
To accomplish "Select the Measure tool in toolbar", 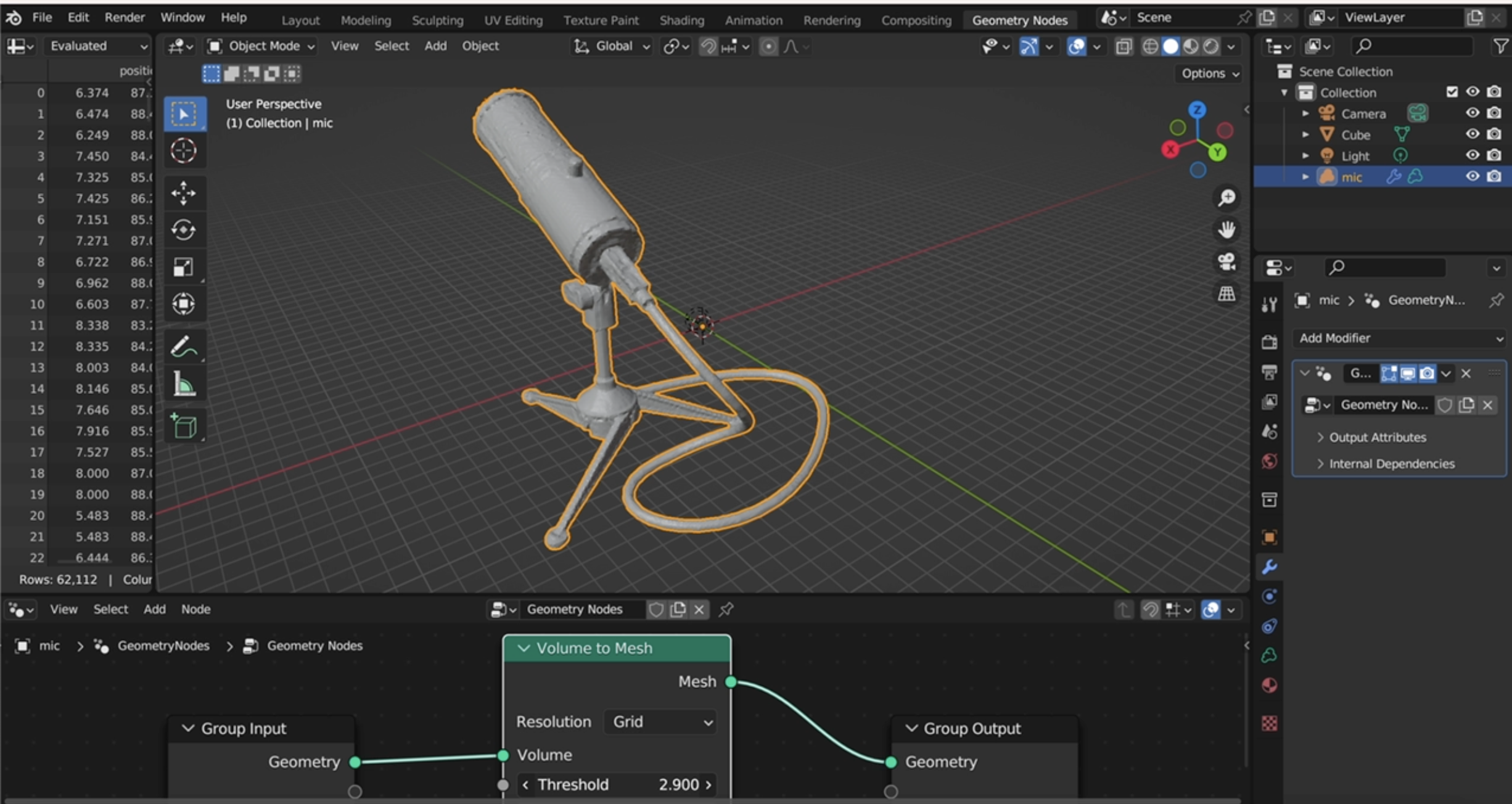I will (x=183, y=385).
